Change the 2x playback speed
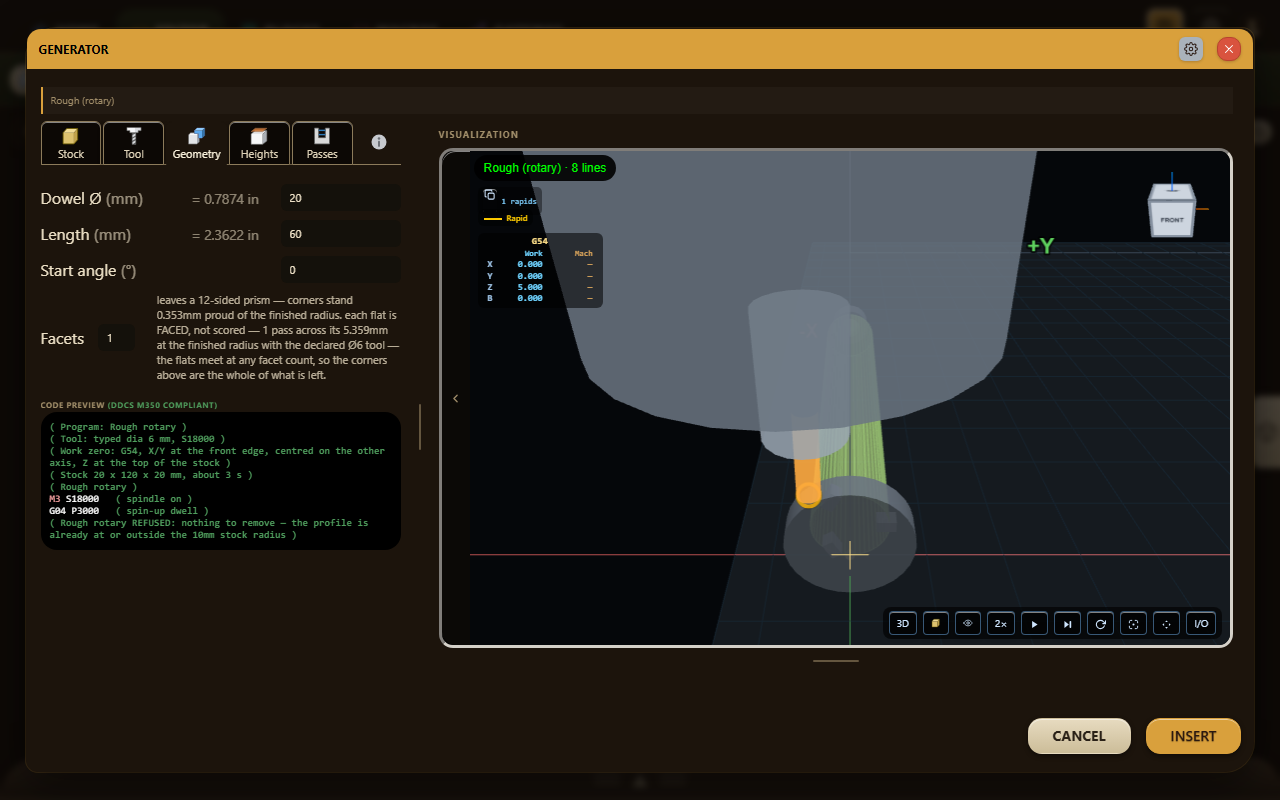 (1000, 623)
